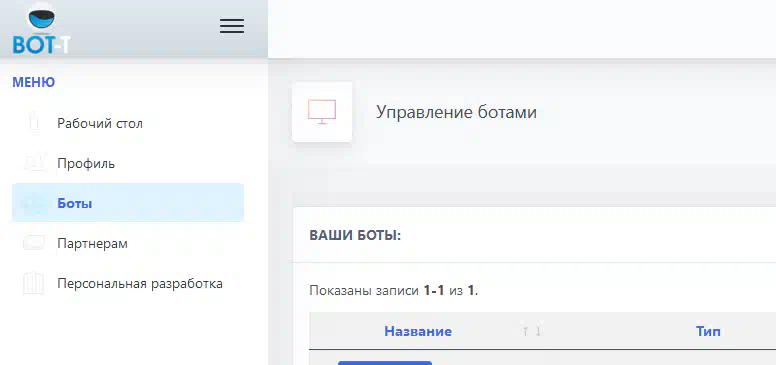The image size is (776, 365).
Task: Click the icon beside Персональная разработка
Action: [34, 283]
